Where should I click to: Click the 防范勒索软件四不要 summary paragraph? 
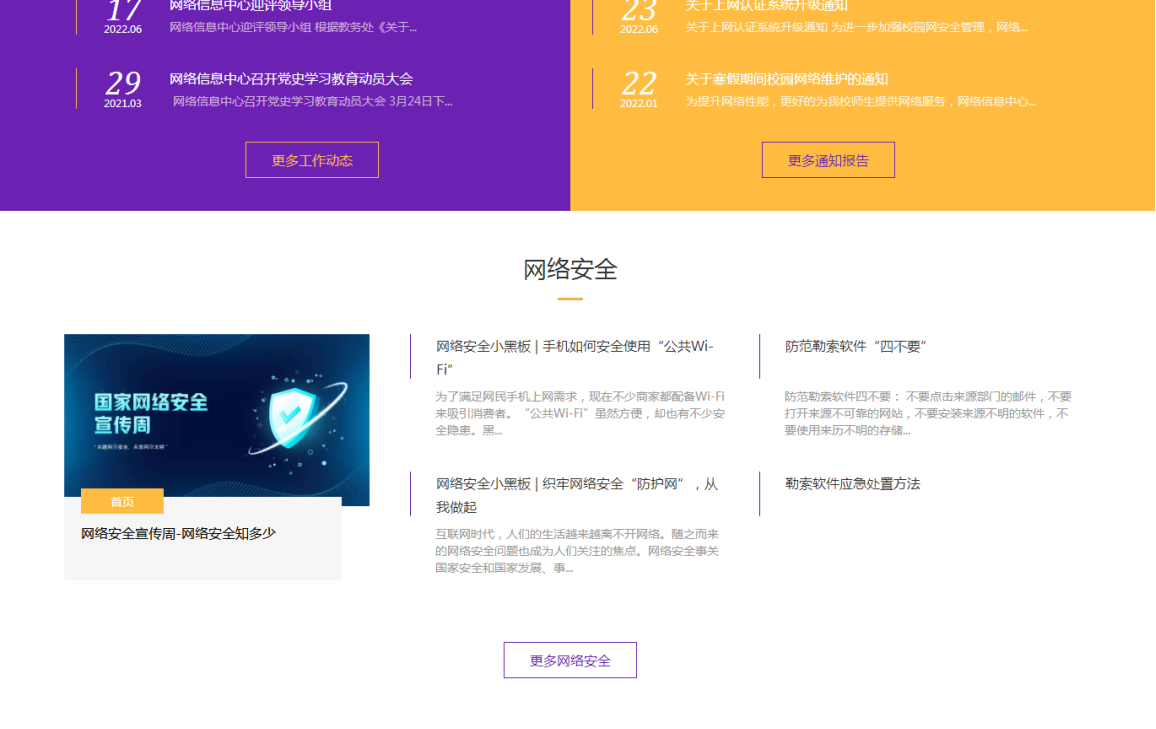(x=927, y=413)
